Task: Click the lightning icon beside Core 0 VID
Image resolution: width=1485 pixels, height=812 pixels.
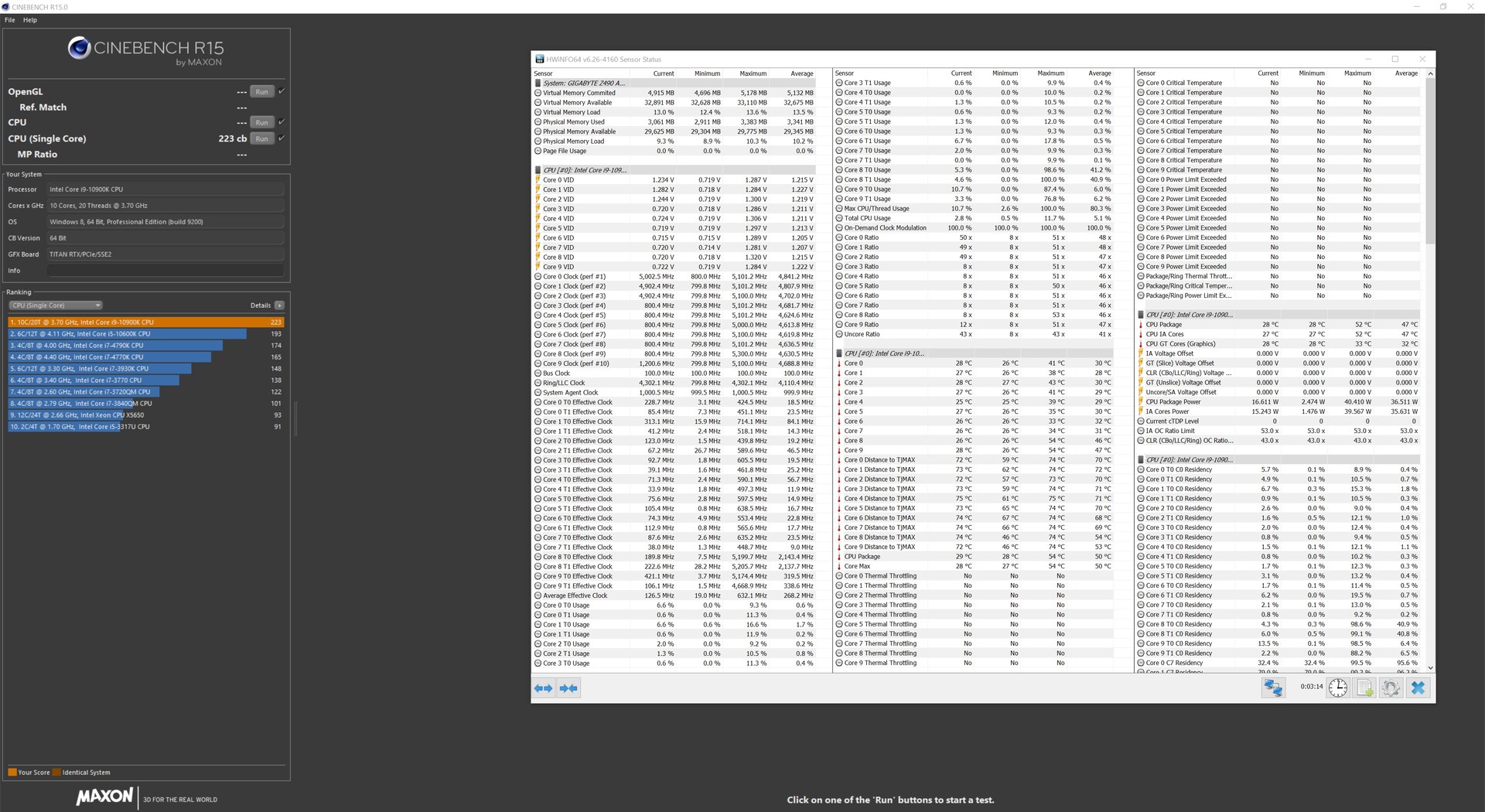Action: pos(538,179)
